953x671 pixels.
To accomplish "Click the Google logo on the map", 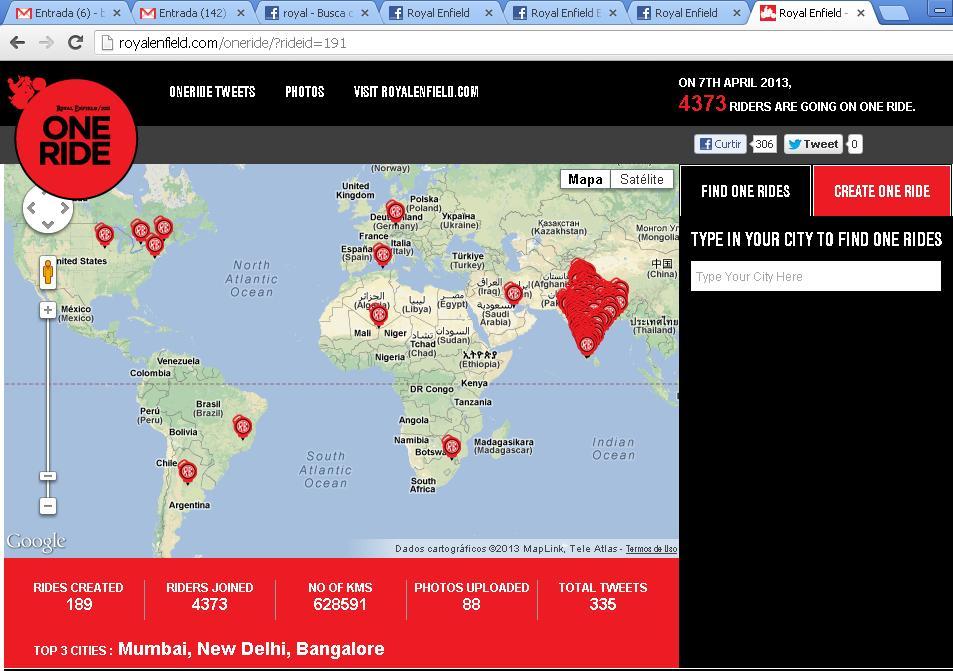I will 36,542.
